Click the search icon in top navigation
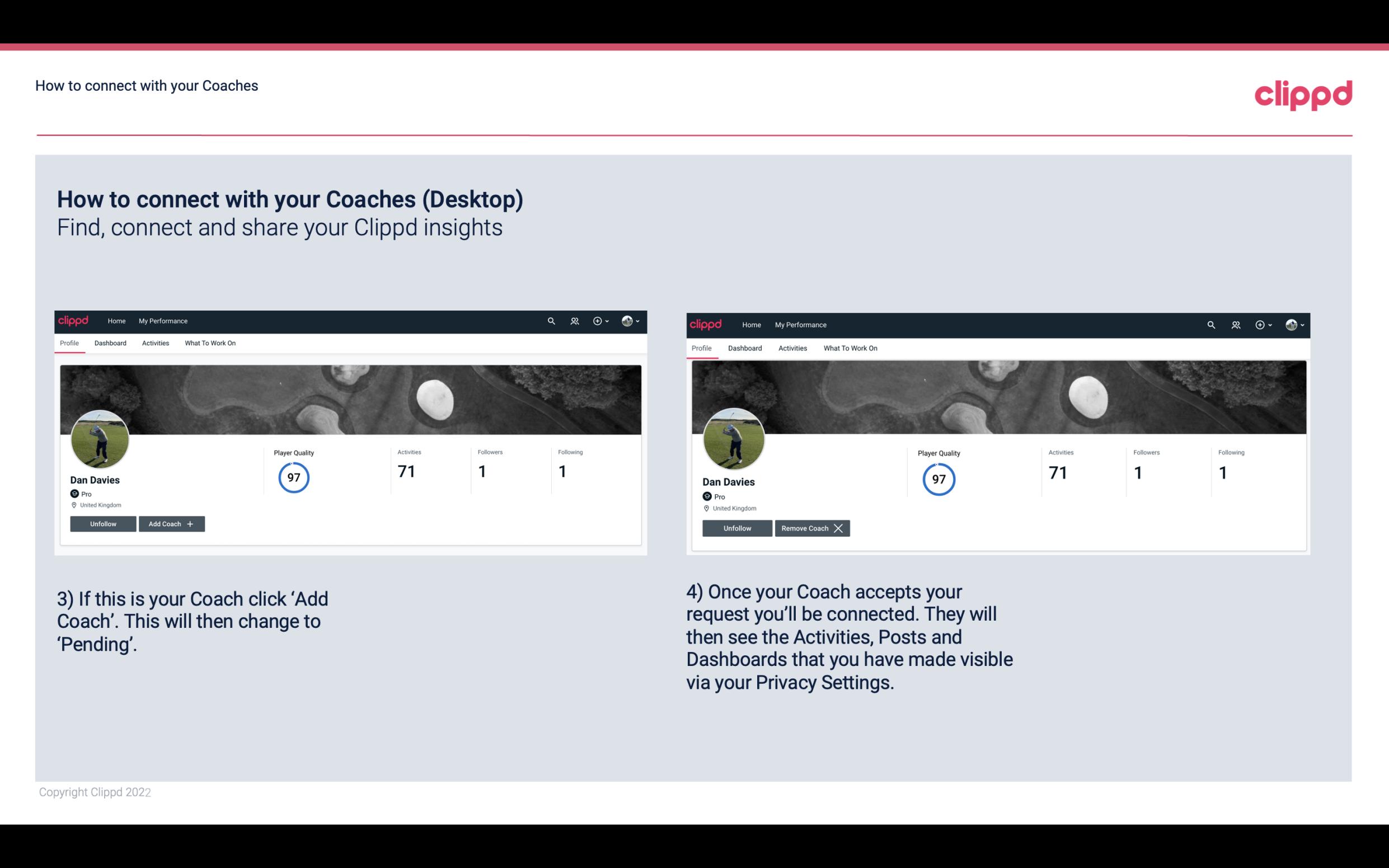 [x=551, y=320]
